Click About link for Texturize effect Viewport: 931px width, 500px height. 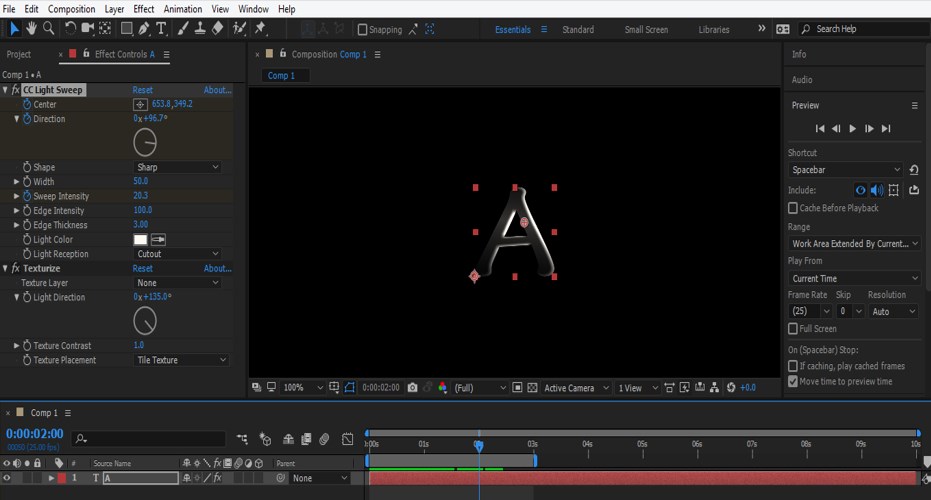click(x=217, y=268)
